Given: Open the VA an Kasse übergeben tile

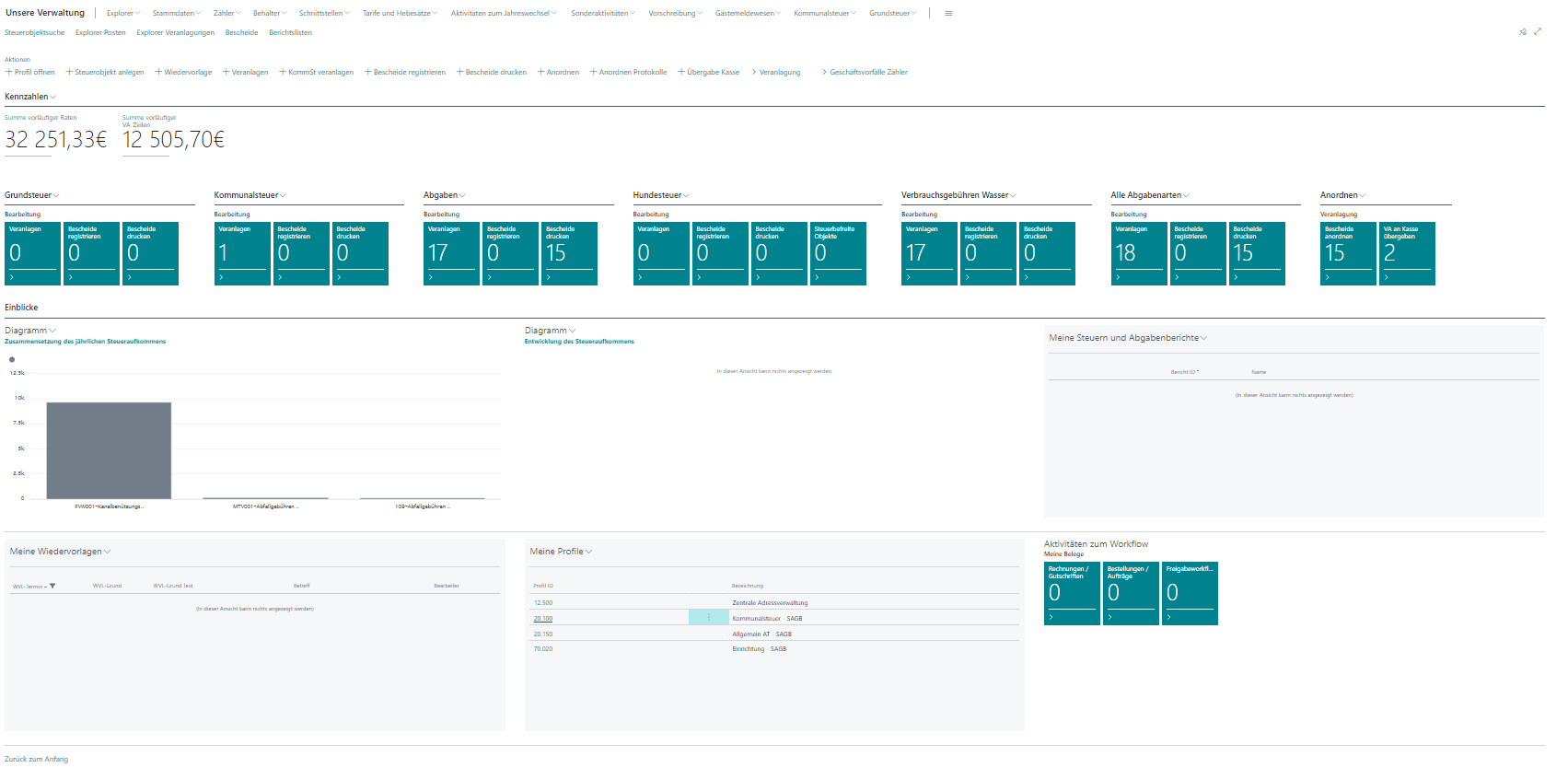Looking at the screenshot, I should (x=1407, y=253).
